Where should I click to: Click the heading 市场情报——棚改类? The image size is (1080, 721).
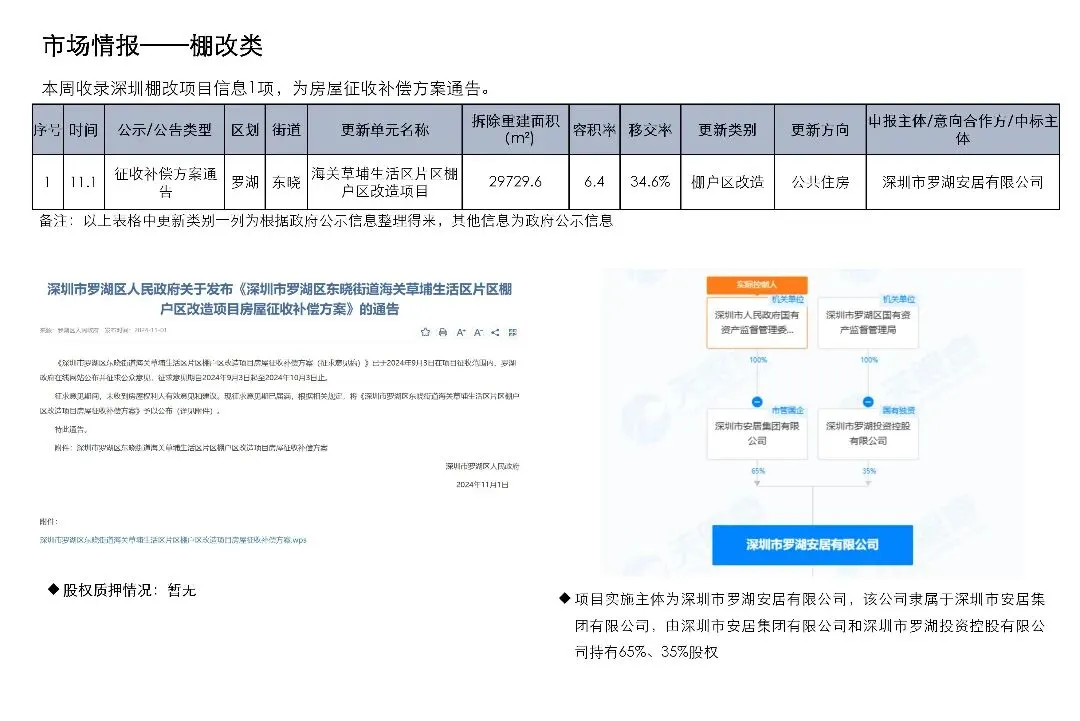pyautogui.click(x=153, y=45)
